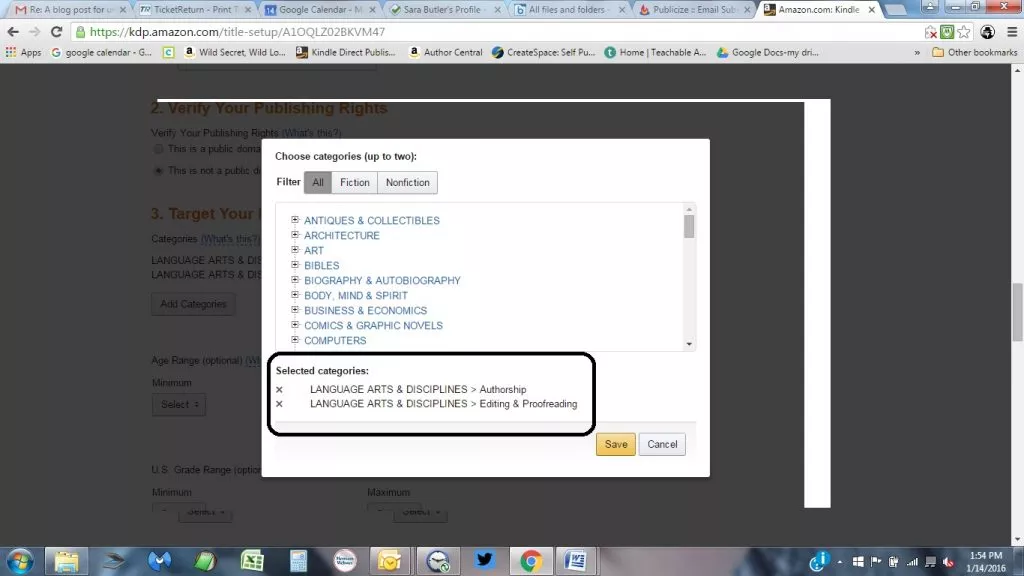1024x576 pixels.
Task: Expand the ANTIQUES & COLLECTIBLES category
Action: pos(296,220)
